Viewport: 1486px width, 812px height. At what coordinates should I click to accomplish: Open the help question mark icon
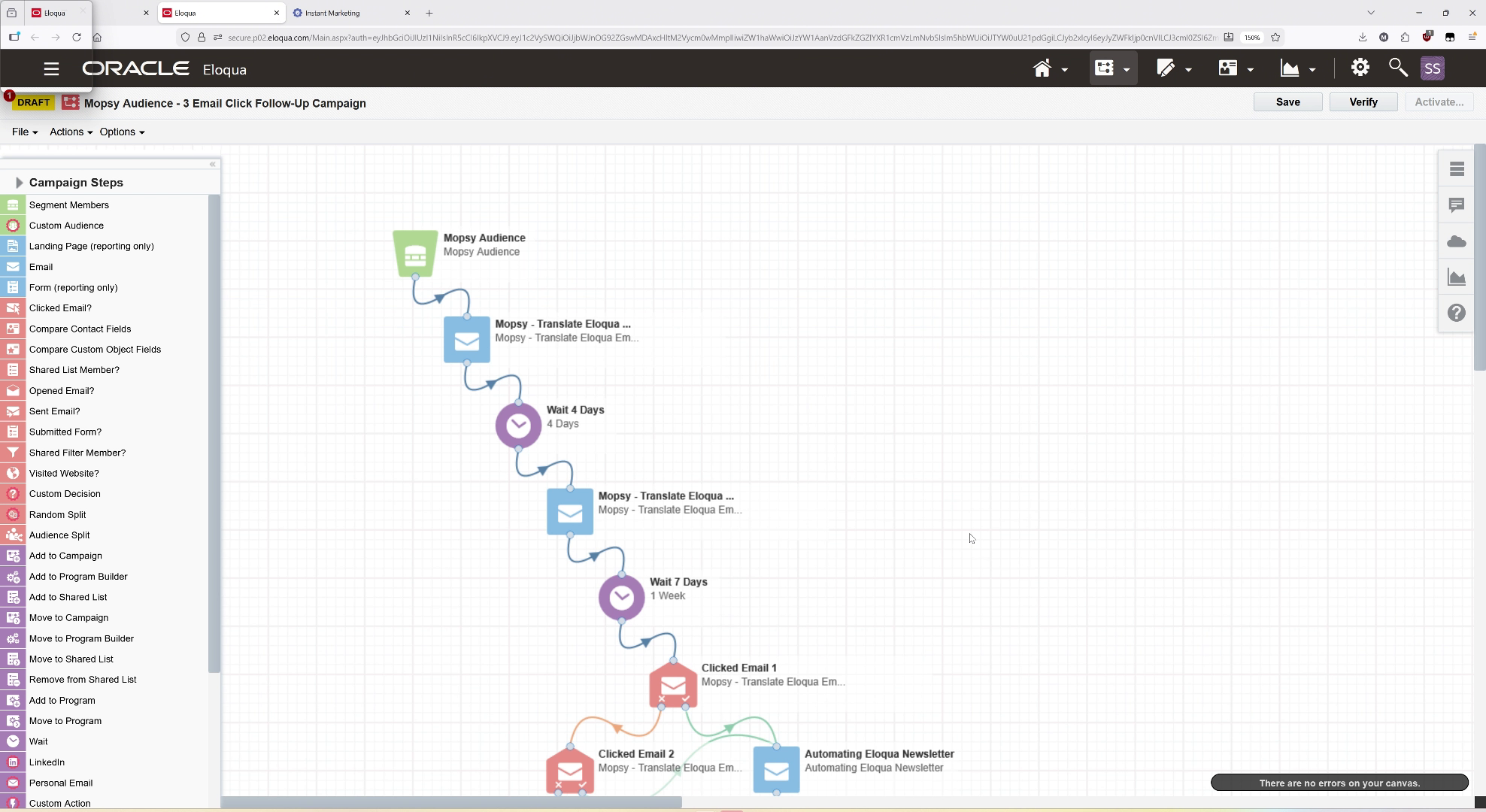point(1457,313)
